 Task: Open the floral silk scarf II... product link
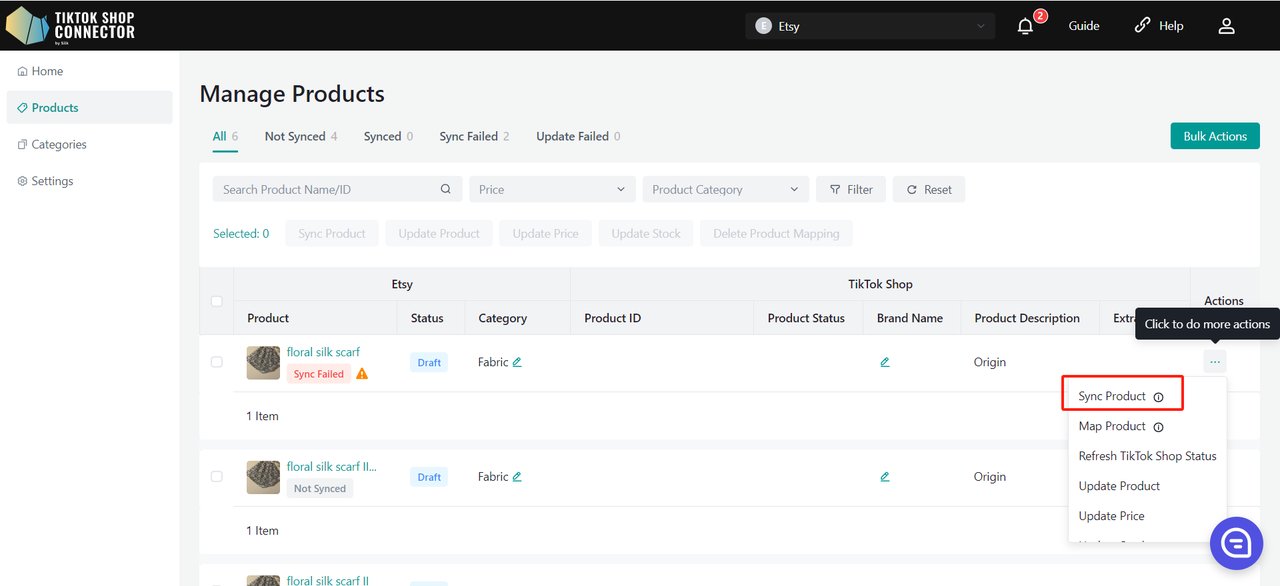point(332,467)
